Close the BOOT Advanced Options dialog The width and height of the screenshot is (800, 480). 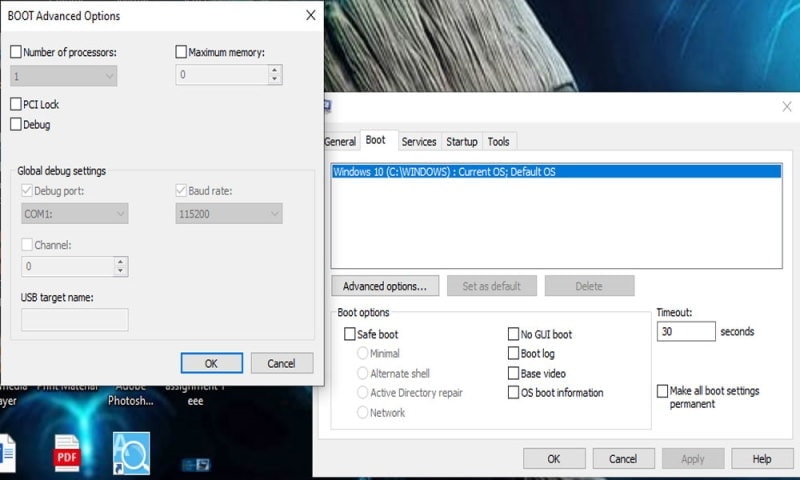coord(311,15)
